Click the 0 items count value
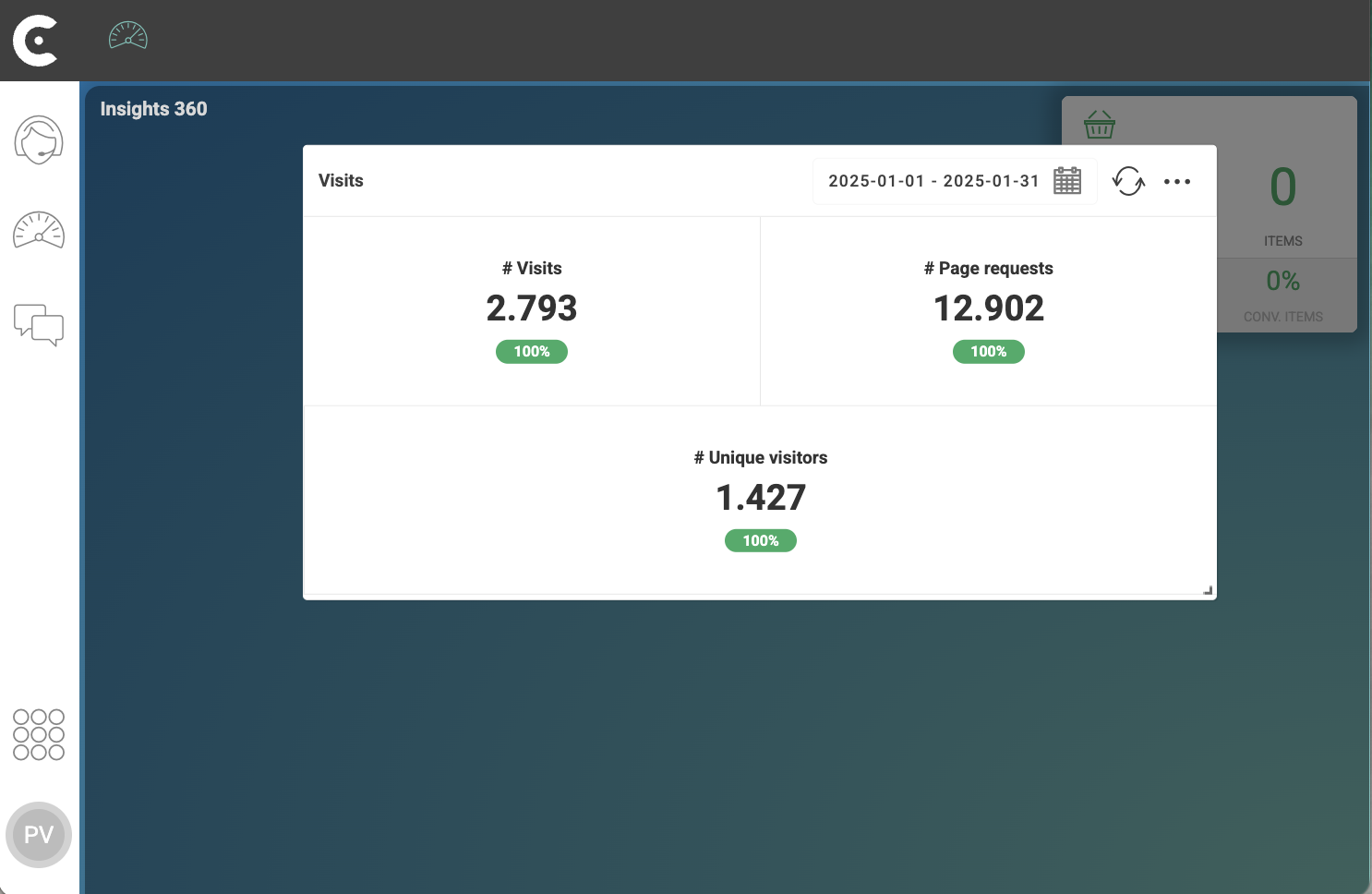 click(x=1283, y=187)
